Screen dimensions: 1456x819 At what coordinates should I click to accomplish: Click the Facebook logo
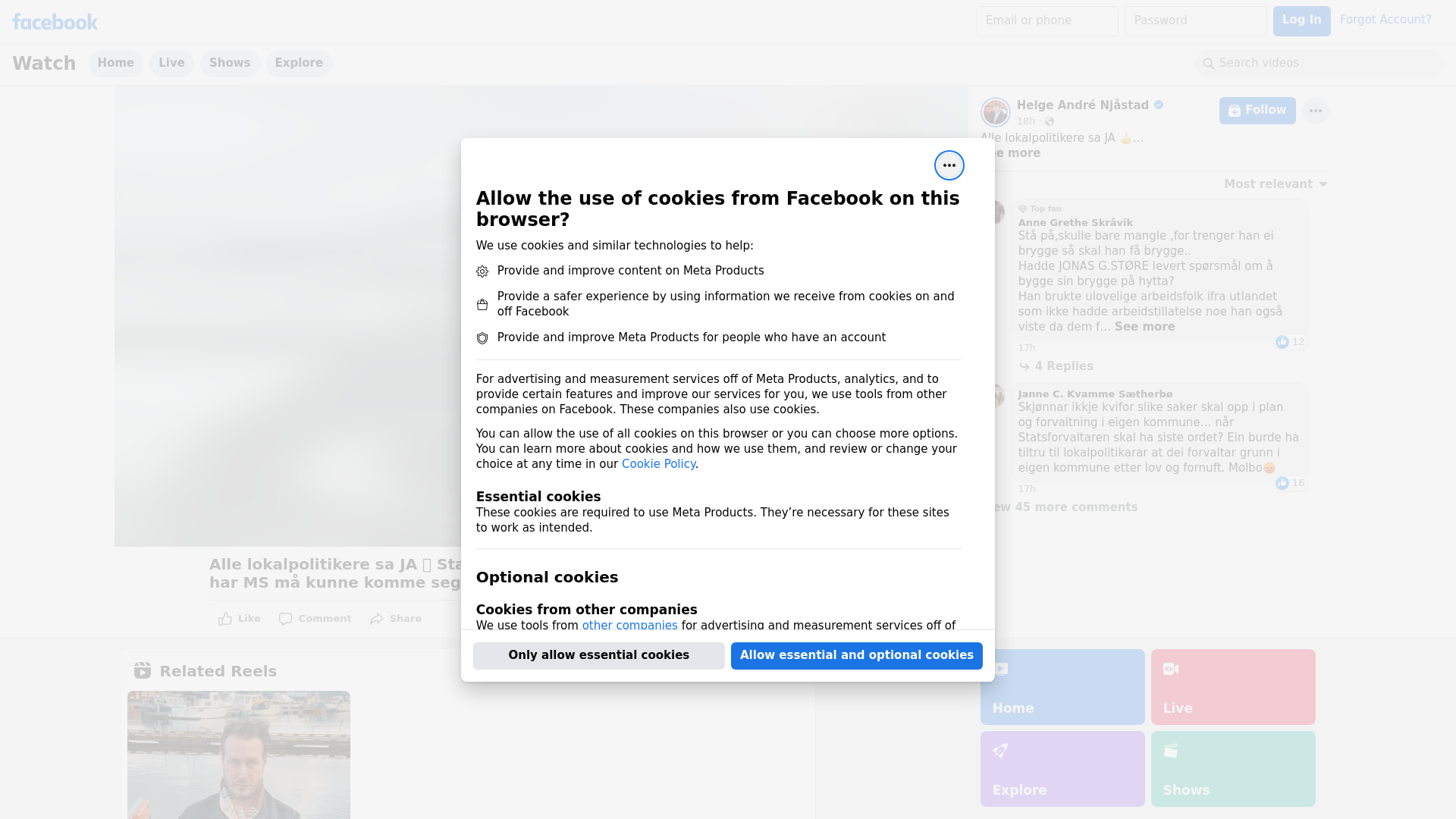(55, 22)
